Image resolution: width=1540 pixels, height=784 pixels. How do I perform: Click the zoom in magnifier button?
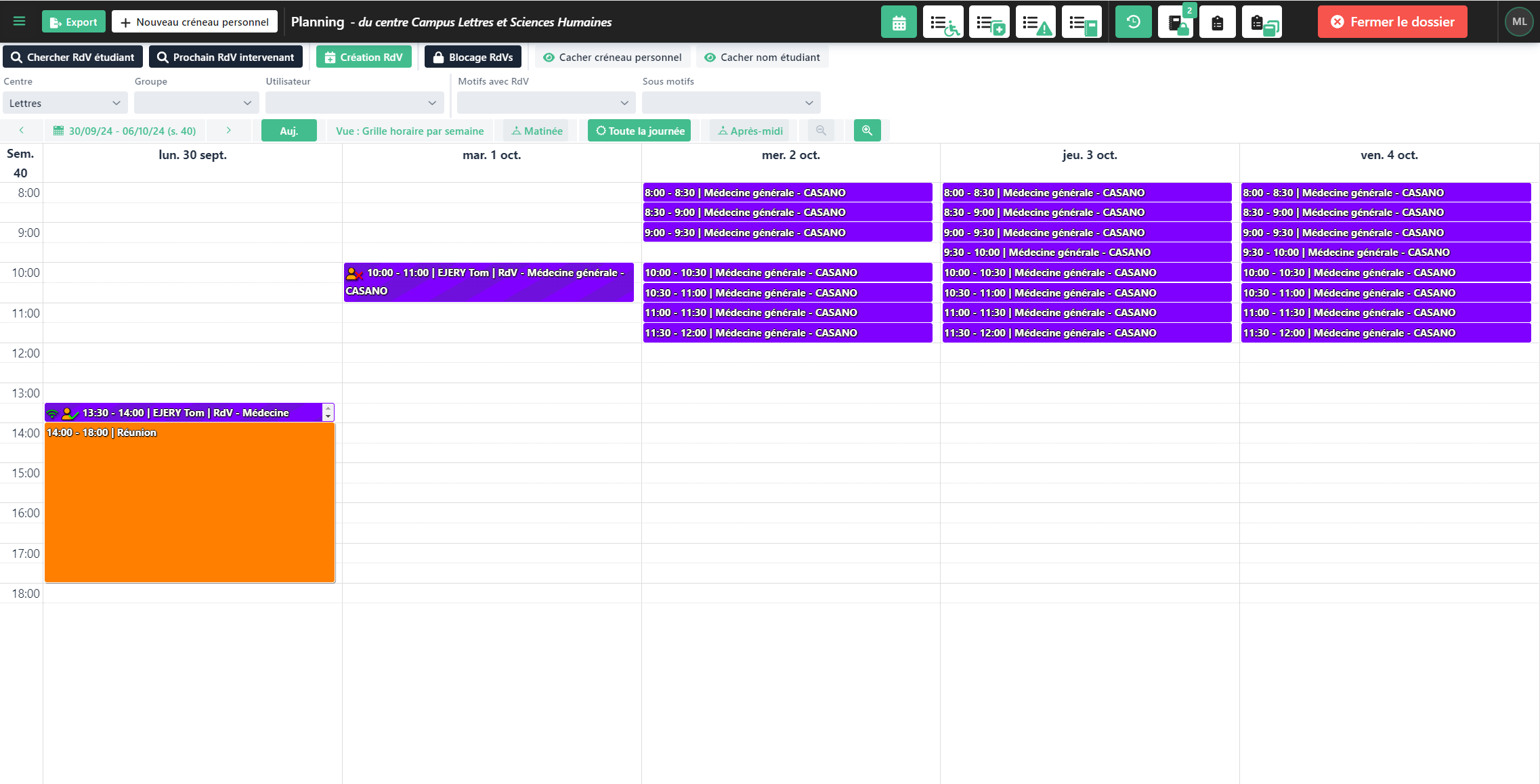[x=867, y=131]
